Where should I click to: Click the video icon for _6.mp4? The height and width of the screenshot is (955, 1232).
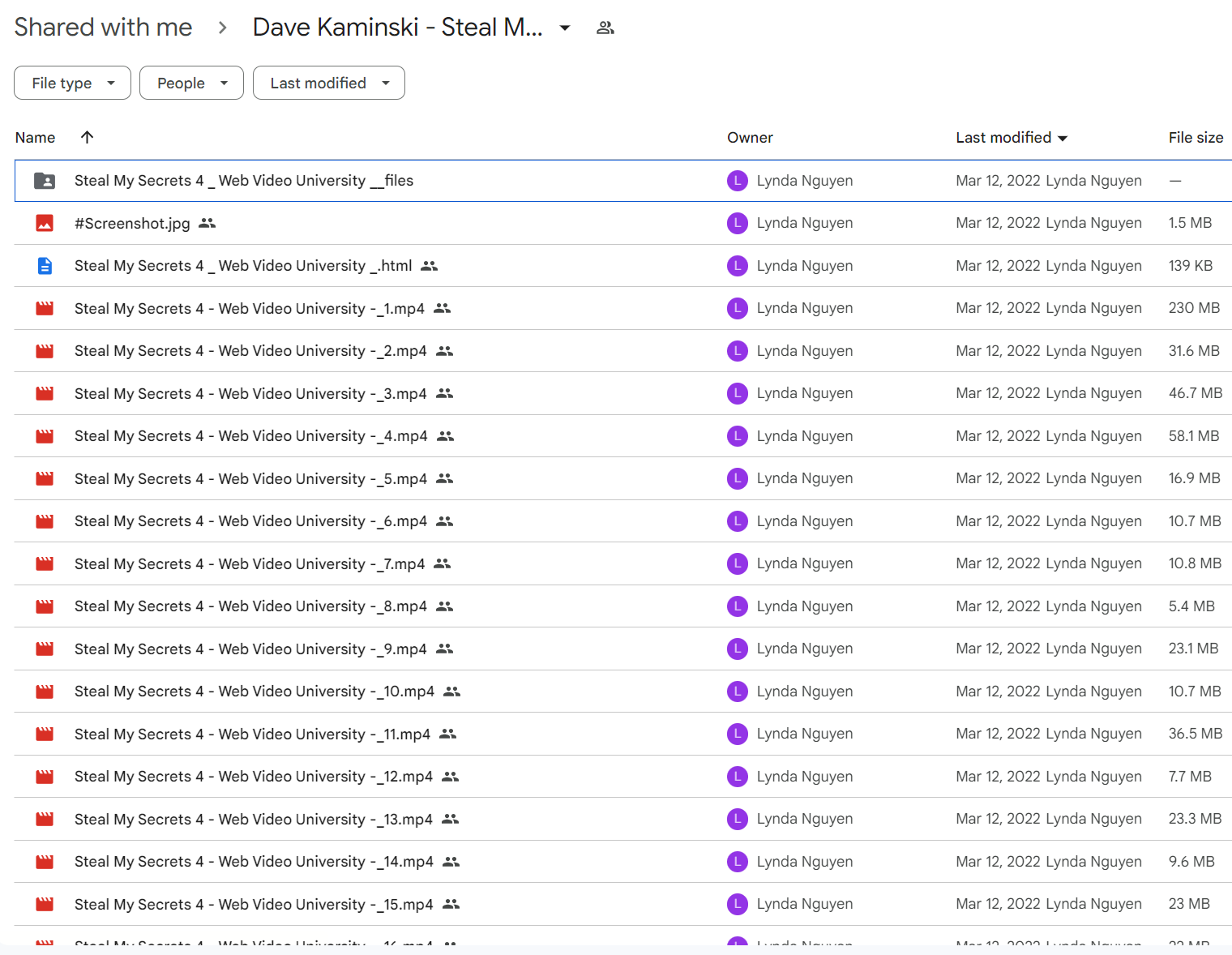45,521
